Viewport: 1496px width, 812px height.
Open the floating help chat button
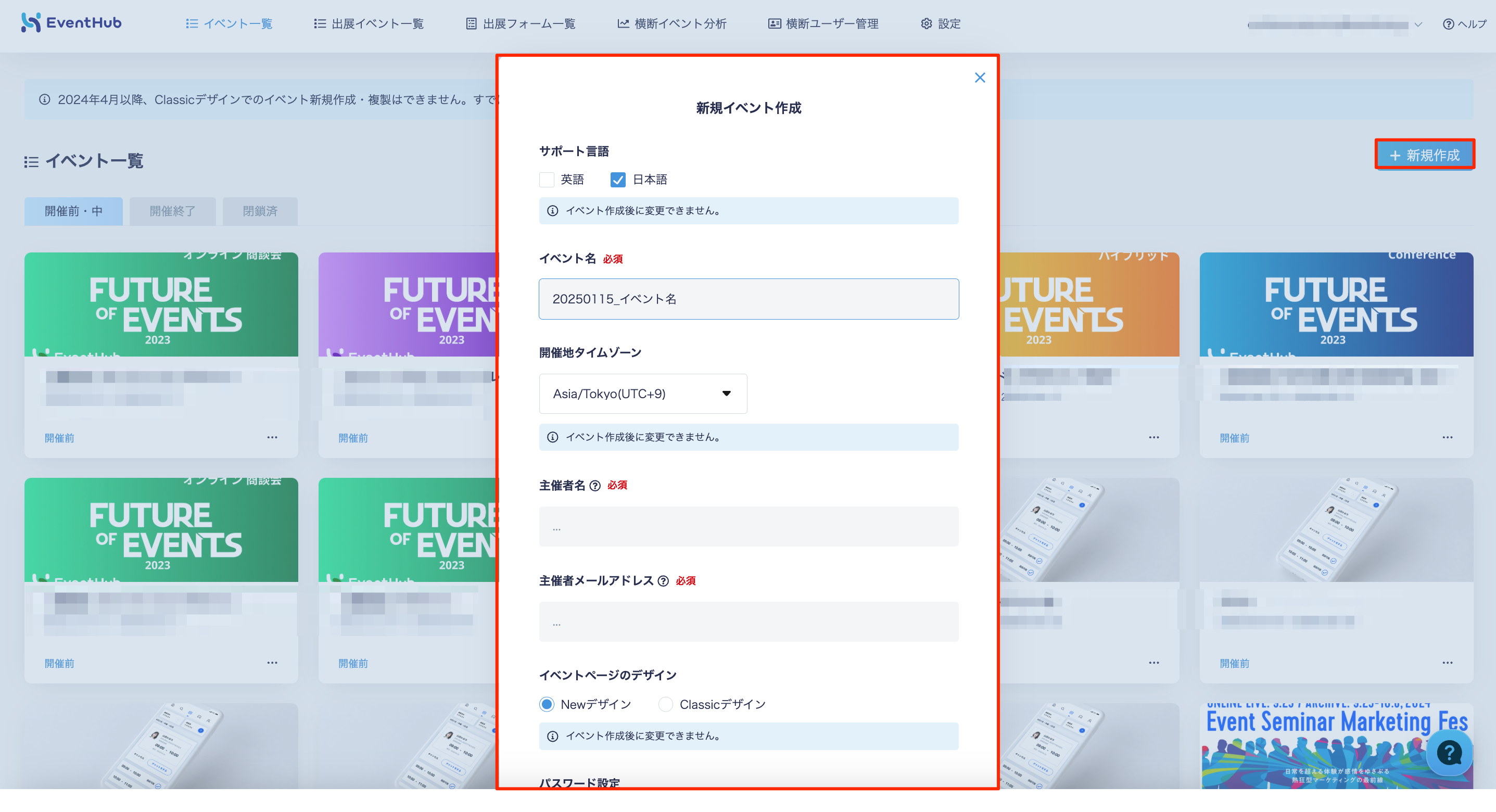tap(1449, 753)
